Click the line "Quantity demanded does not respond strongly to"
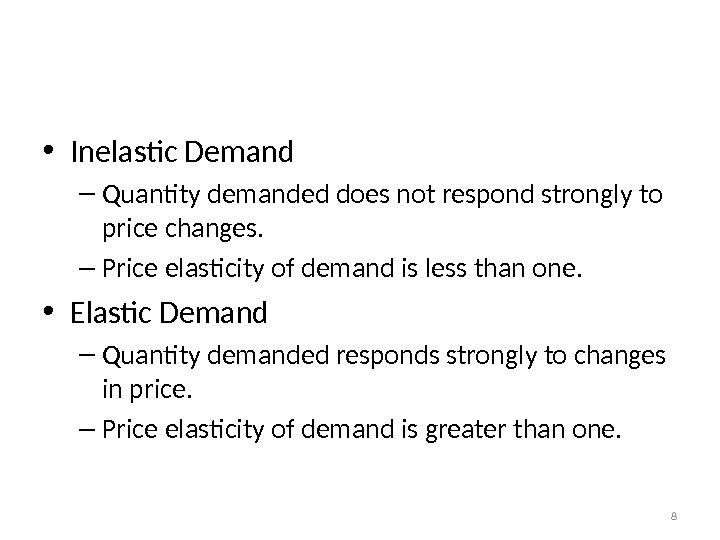 382,193
